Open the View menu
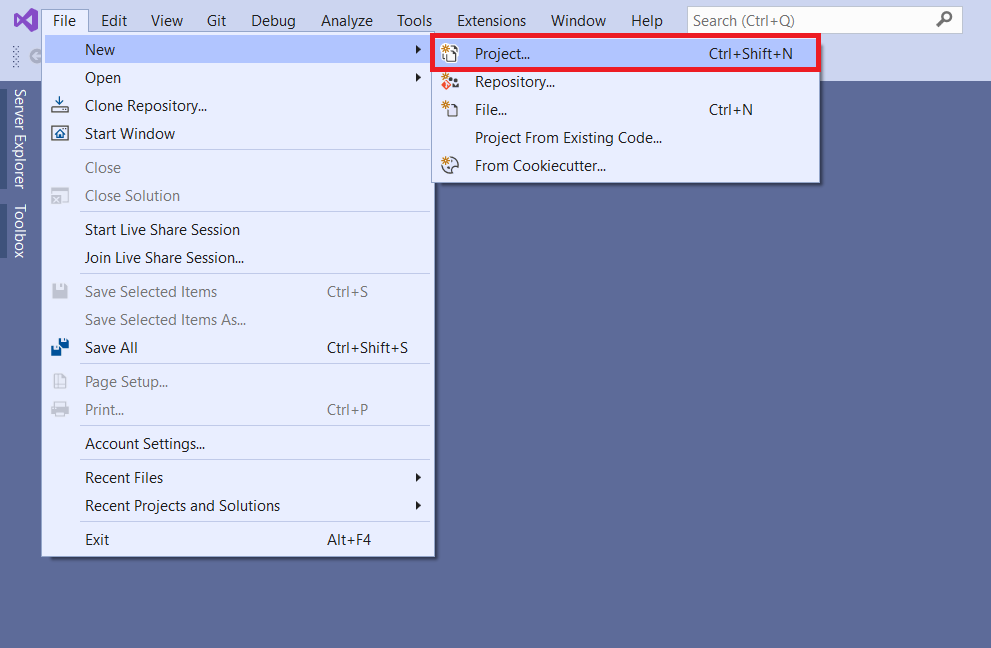Viewport: 991px width, 648px height. click(x=167, y=21)
